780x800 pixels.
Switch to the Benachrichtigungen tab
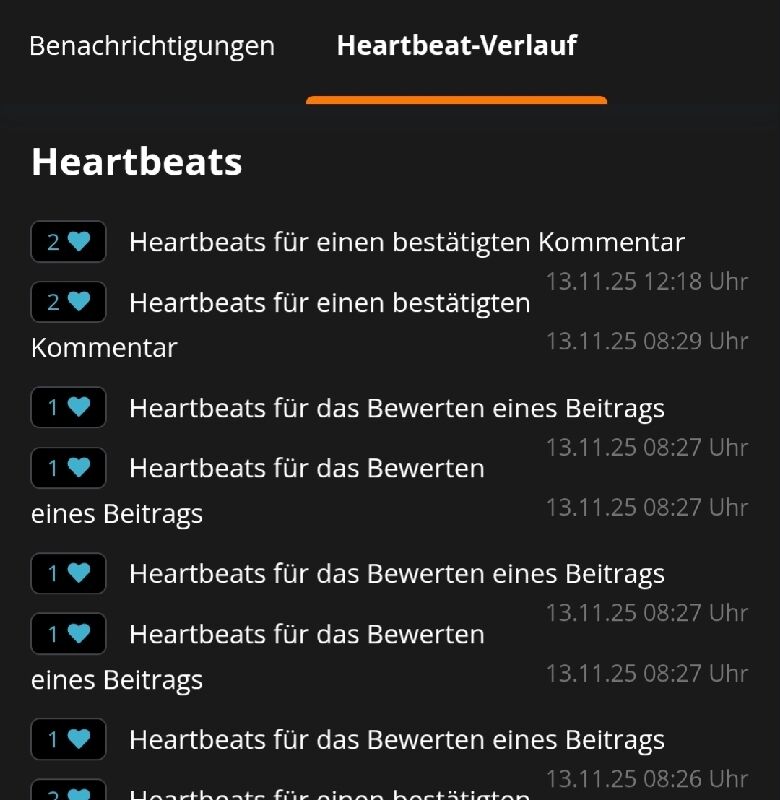(x=151, y=46)
